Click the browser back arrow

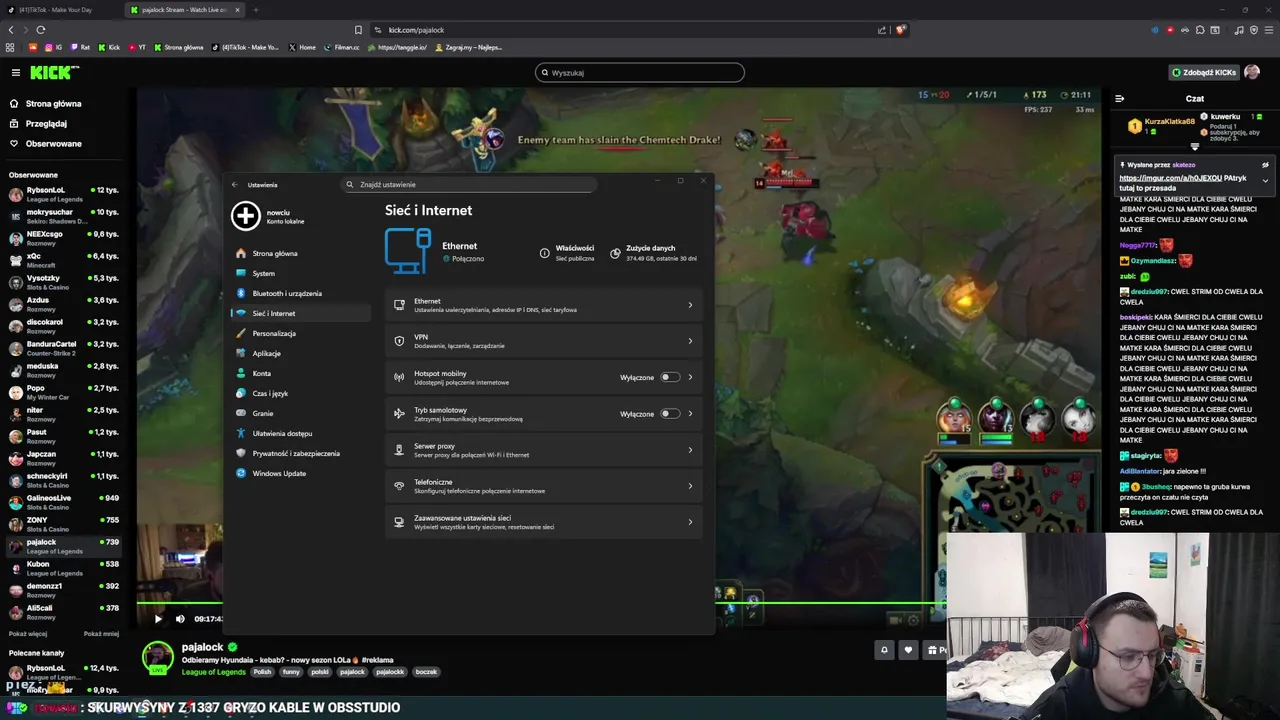[x=11, y=30]
